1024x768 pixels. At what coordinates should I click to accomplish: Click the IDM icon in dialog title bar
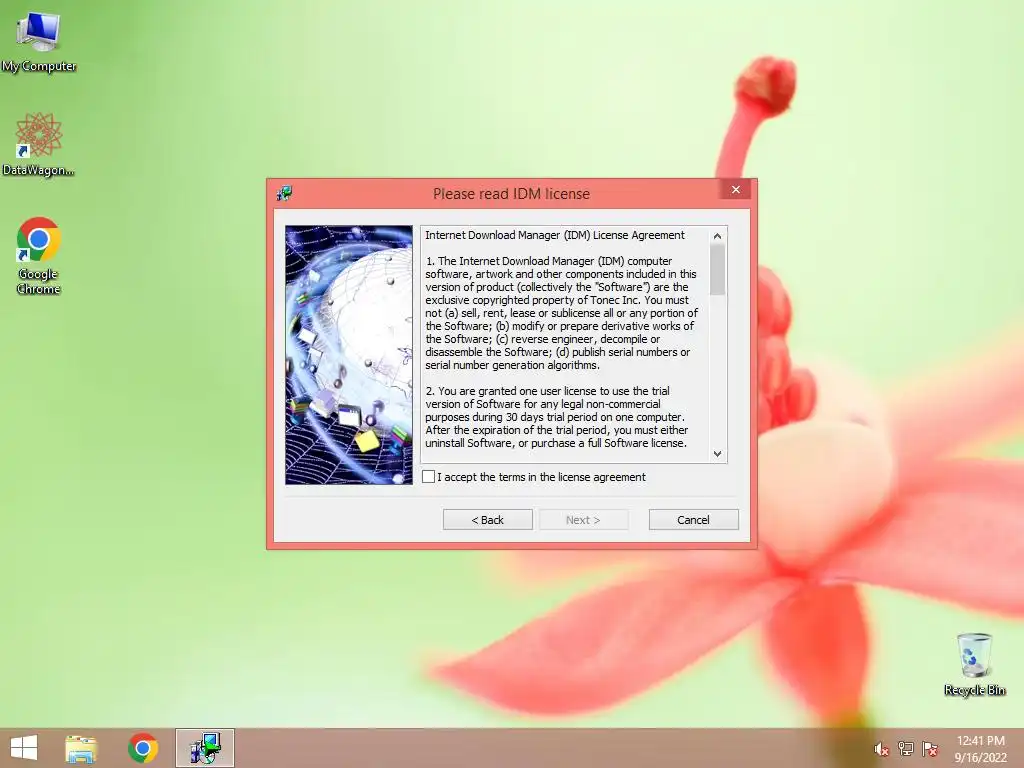284,193
